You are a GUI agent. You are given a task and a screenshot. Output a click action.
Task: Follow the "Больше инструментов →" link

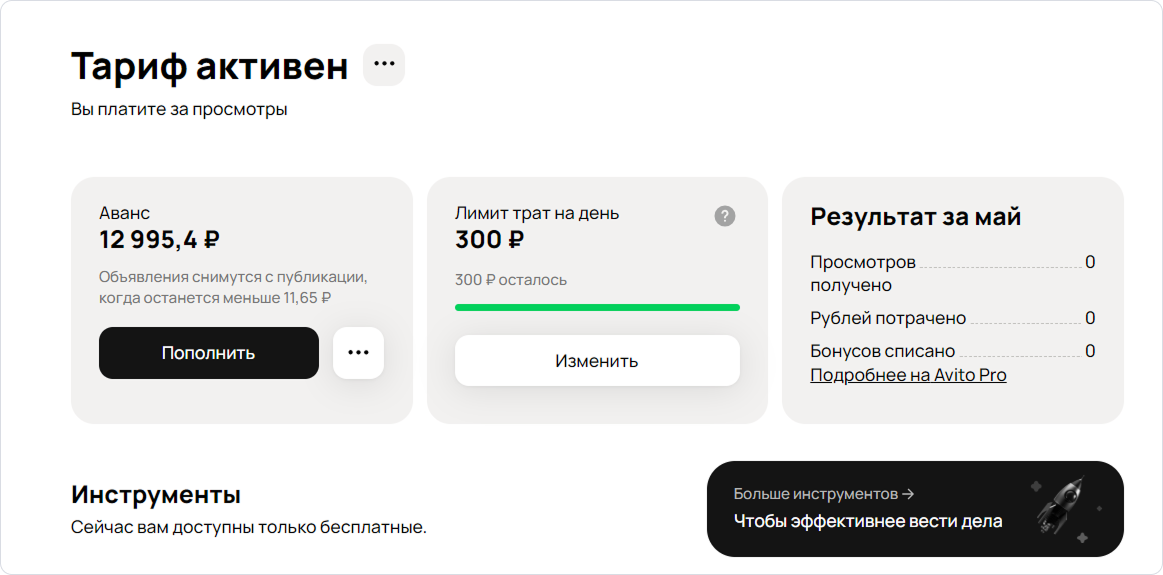tap(824, 494)
